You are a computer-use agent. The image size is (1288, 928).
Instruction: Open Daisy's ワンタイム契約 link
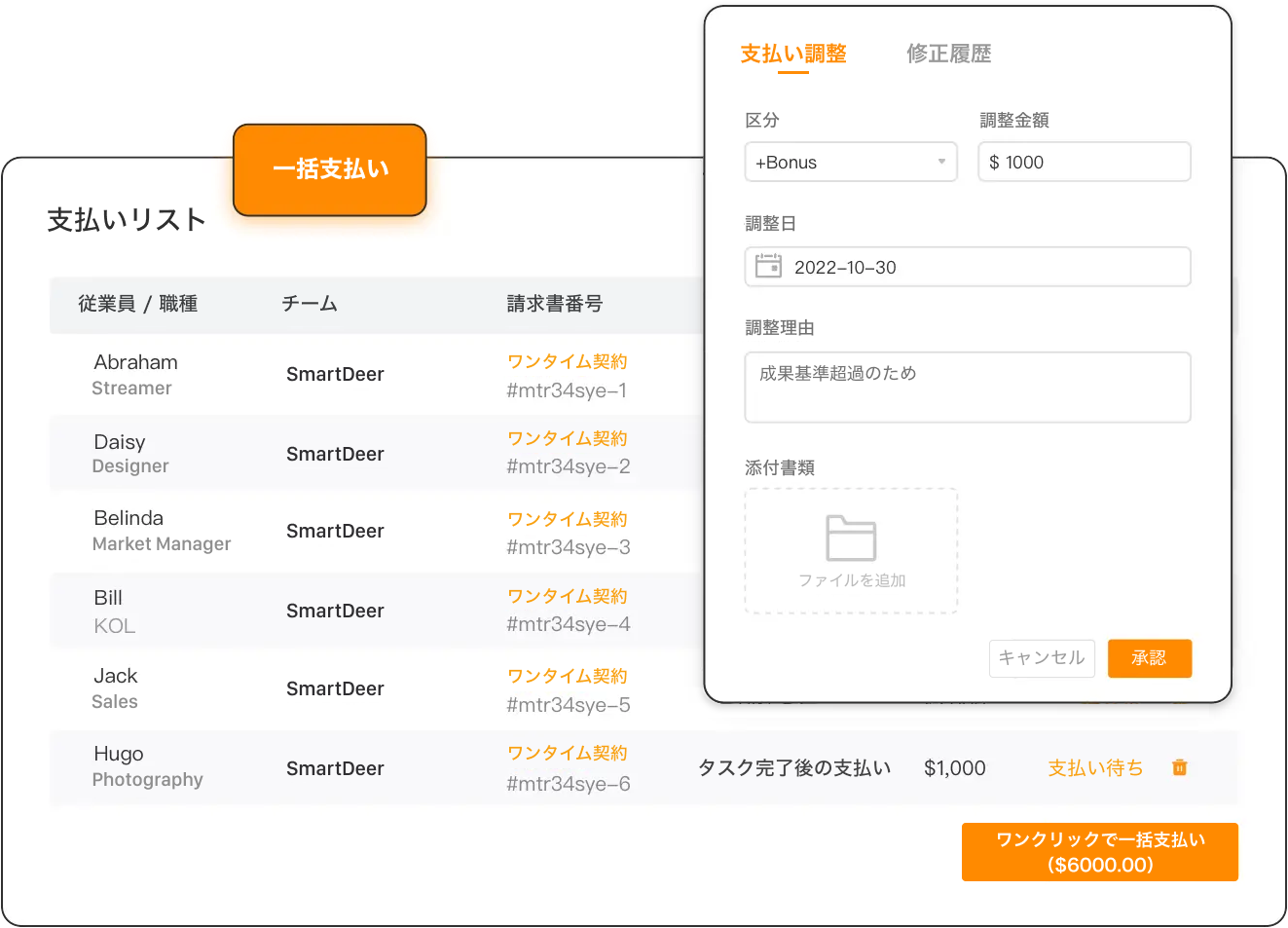click(x=567, y=438)
